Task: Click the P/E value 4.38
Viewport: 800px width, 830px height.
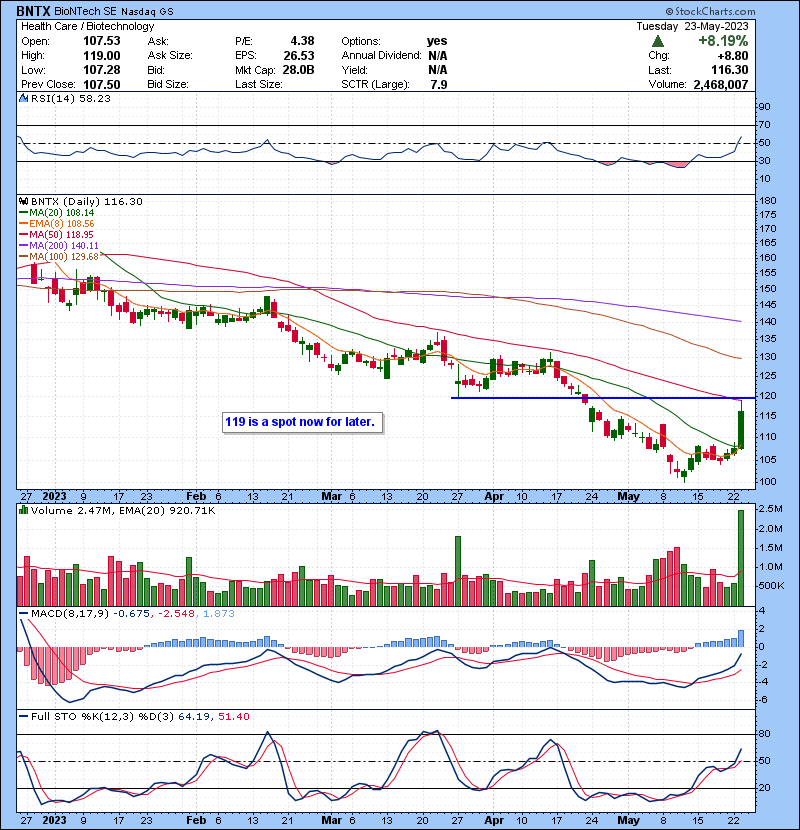Action: [x=302, y=41]
